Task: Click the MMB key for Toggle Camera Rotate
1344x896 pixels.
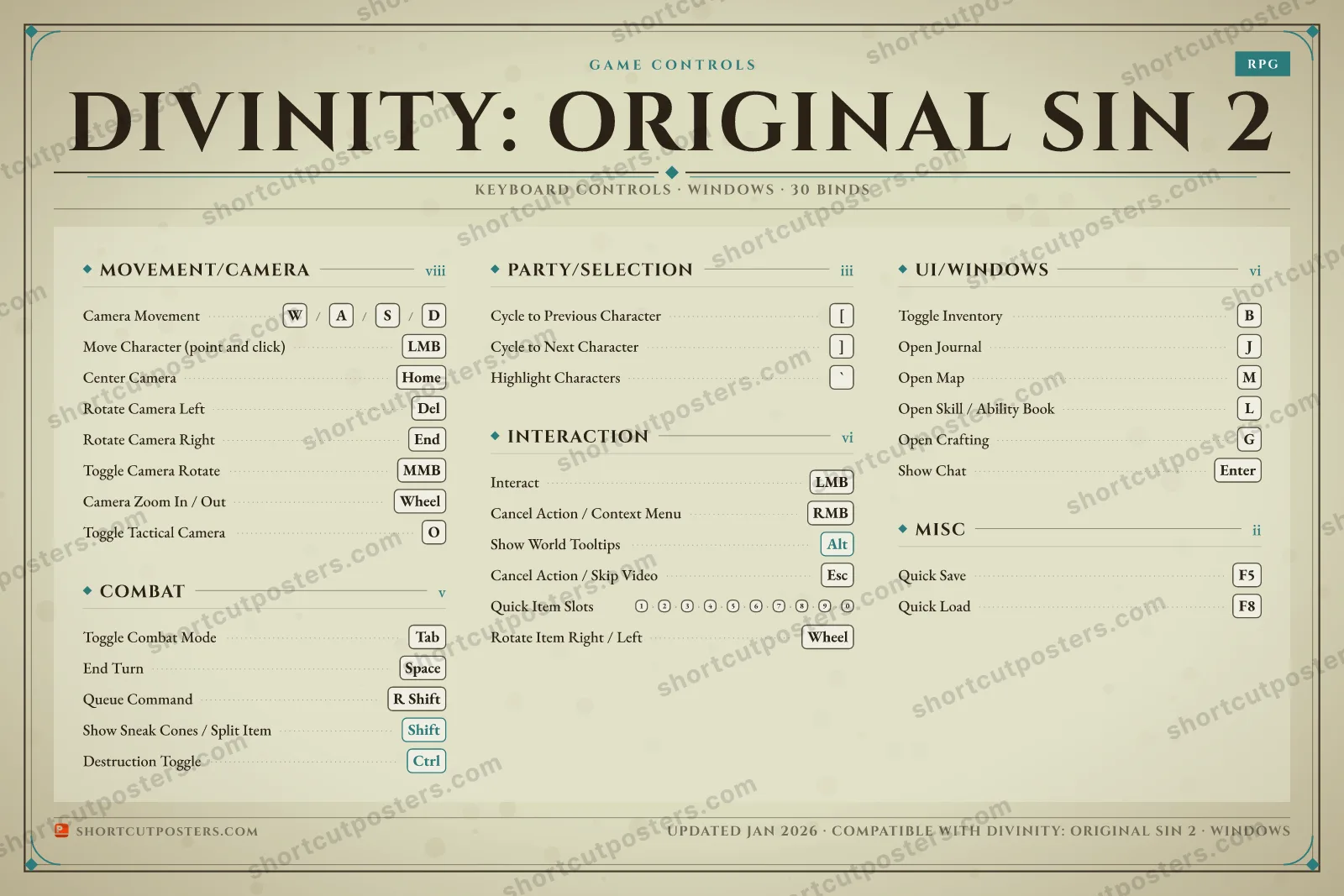Action: [422, 470]
